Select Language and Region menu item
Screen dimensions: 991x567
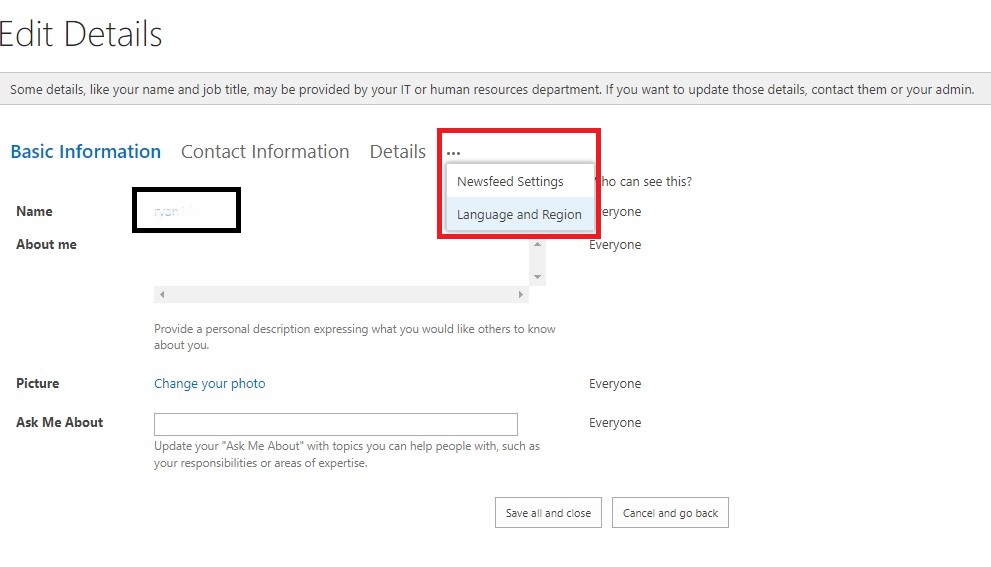[x=520, y=214]
